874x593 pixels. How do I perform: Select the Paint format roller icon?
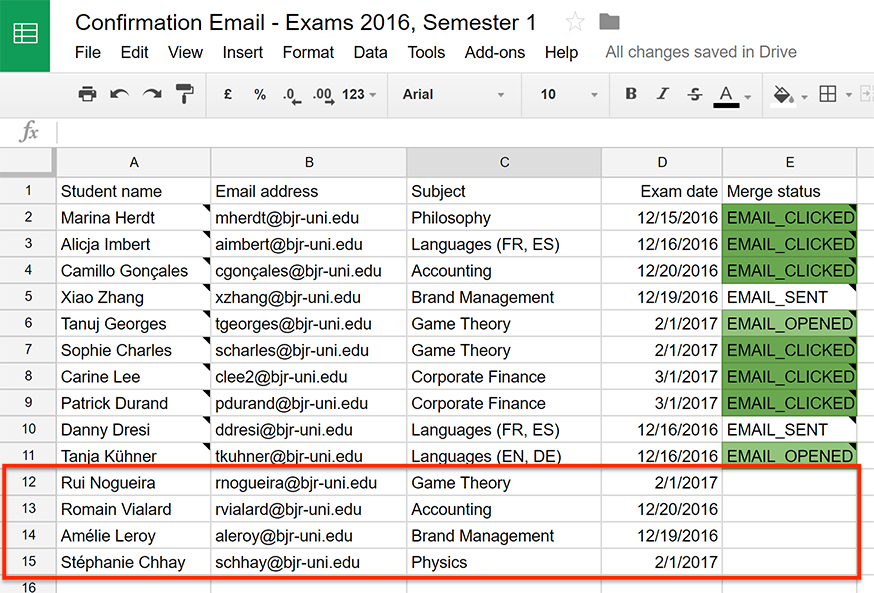coord(184,94)
